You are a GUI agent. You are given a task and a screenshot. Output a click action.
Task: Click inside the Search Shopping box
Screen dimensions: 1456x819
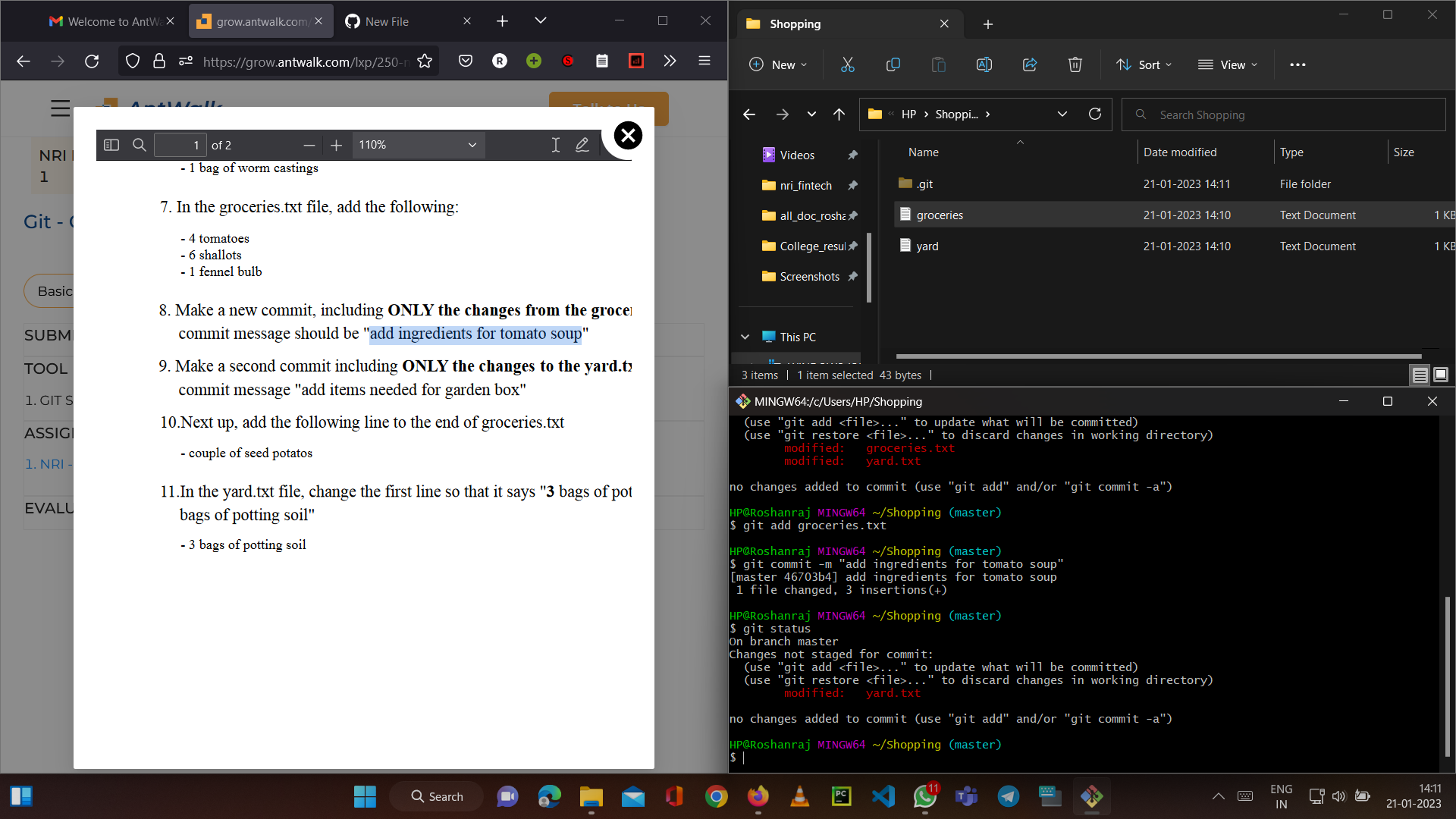pyautogui.click(x=1282, y=114)
